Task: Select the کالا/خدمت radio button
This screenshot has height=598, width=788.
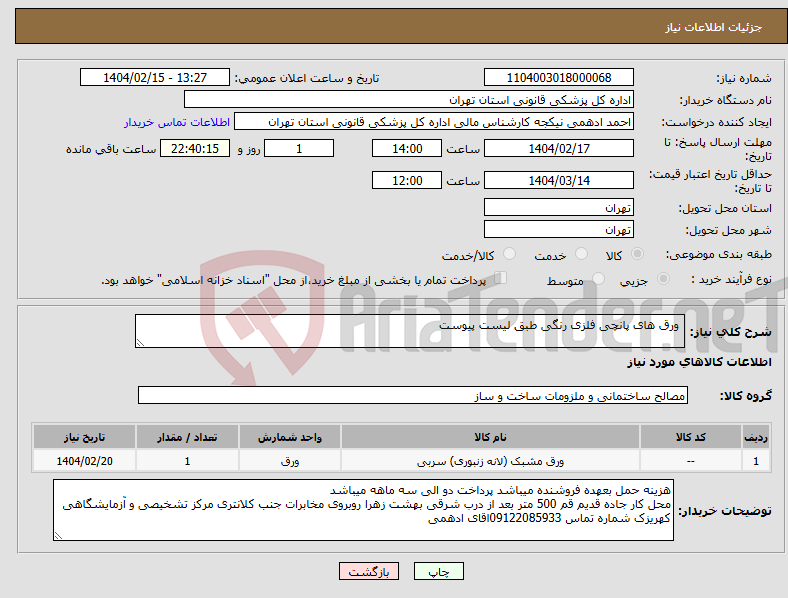Action: [x=509, y=254]
